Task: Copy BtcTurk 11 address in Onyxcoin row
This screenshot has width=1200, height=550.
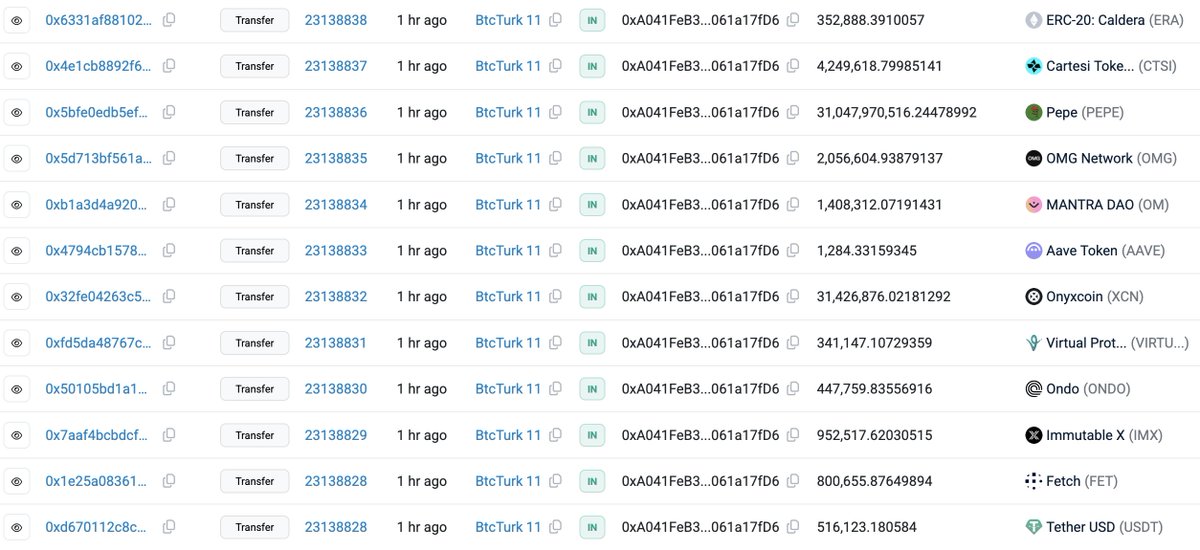Action: coord(555,297)
